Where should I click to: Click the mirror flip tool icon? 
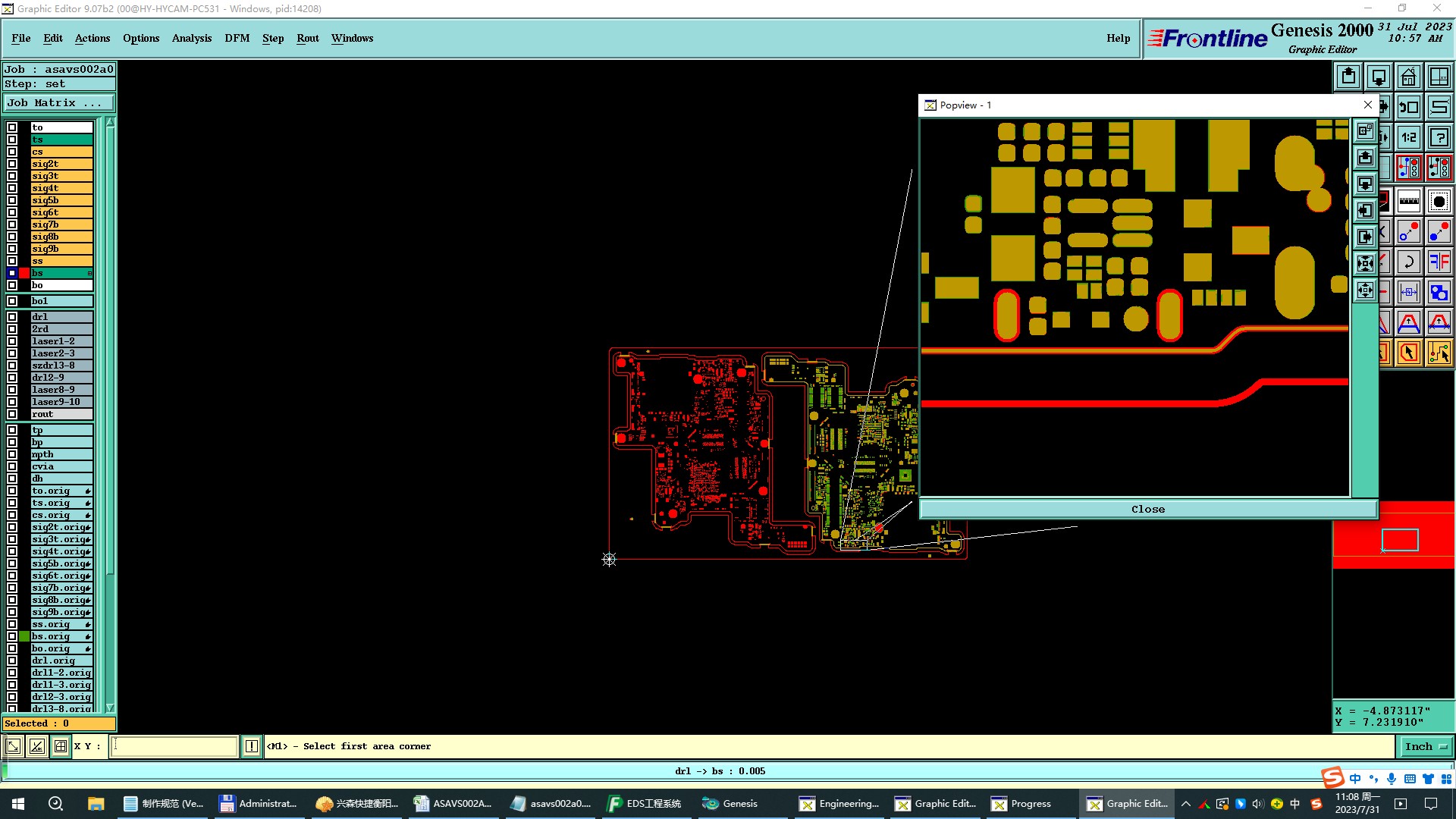click(1439, 262)
